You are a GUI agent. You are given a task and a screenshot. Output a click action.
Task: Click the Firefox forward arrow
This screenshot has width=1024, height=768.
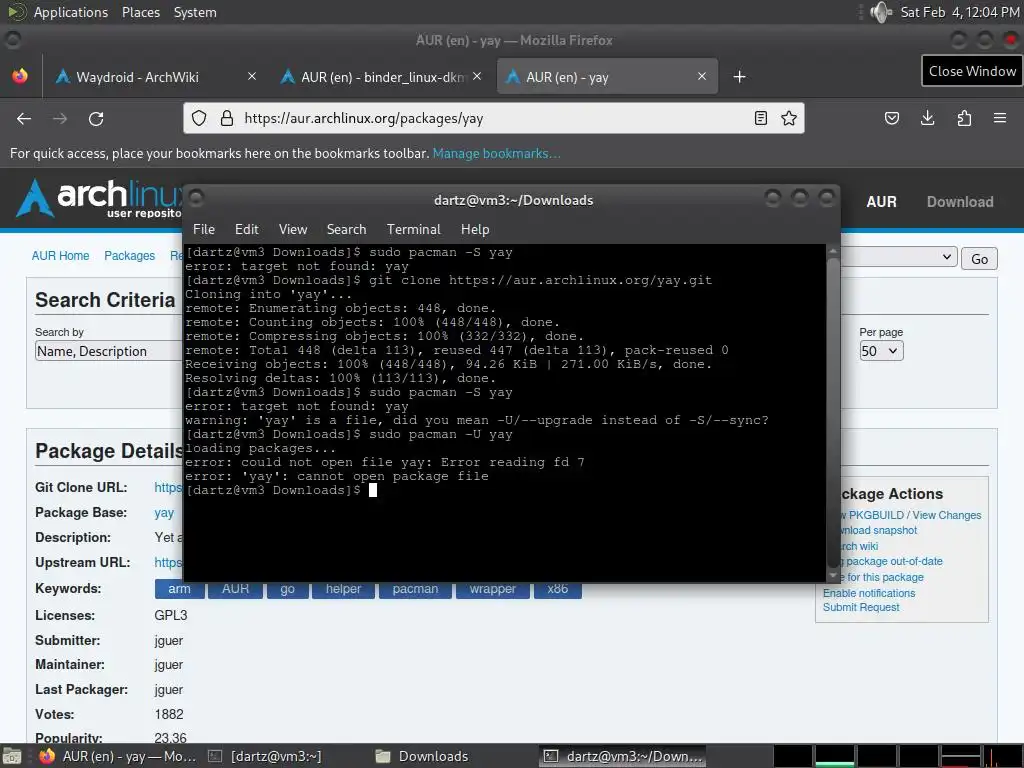pos(60,119)
